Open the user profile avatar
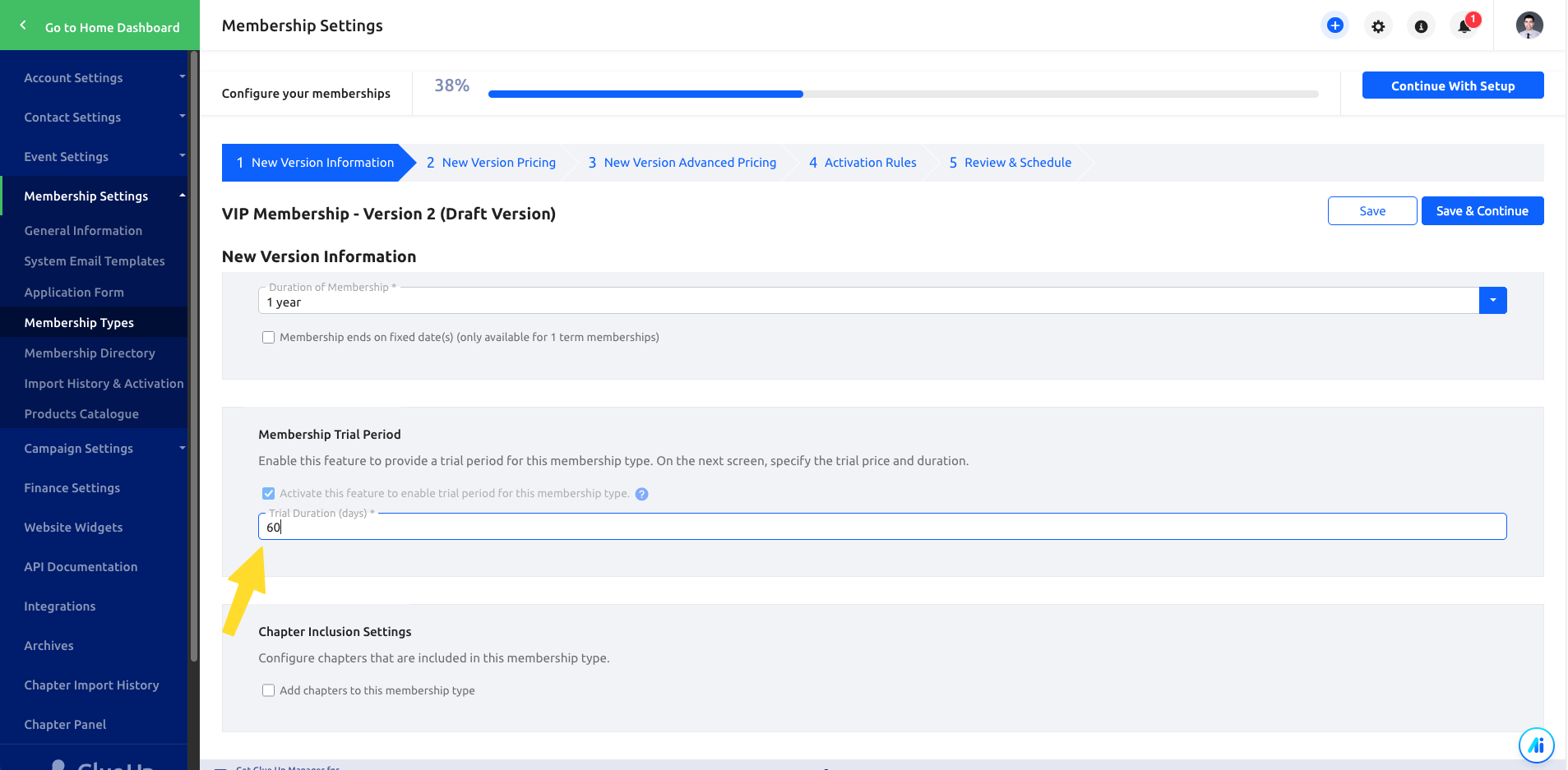1568x770 pixels. click(x=1529, y=25)
